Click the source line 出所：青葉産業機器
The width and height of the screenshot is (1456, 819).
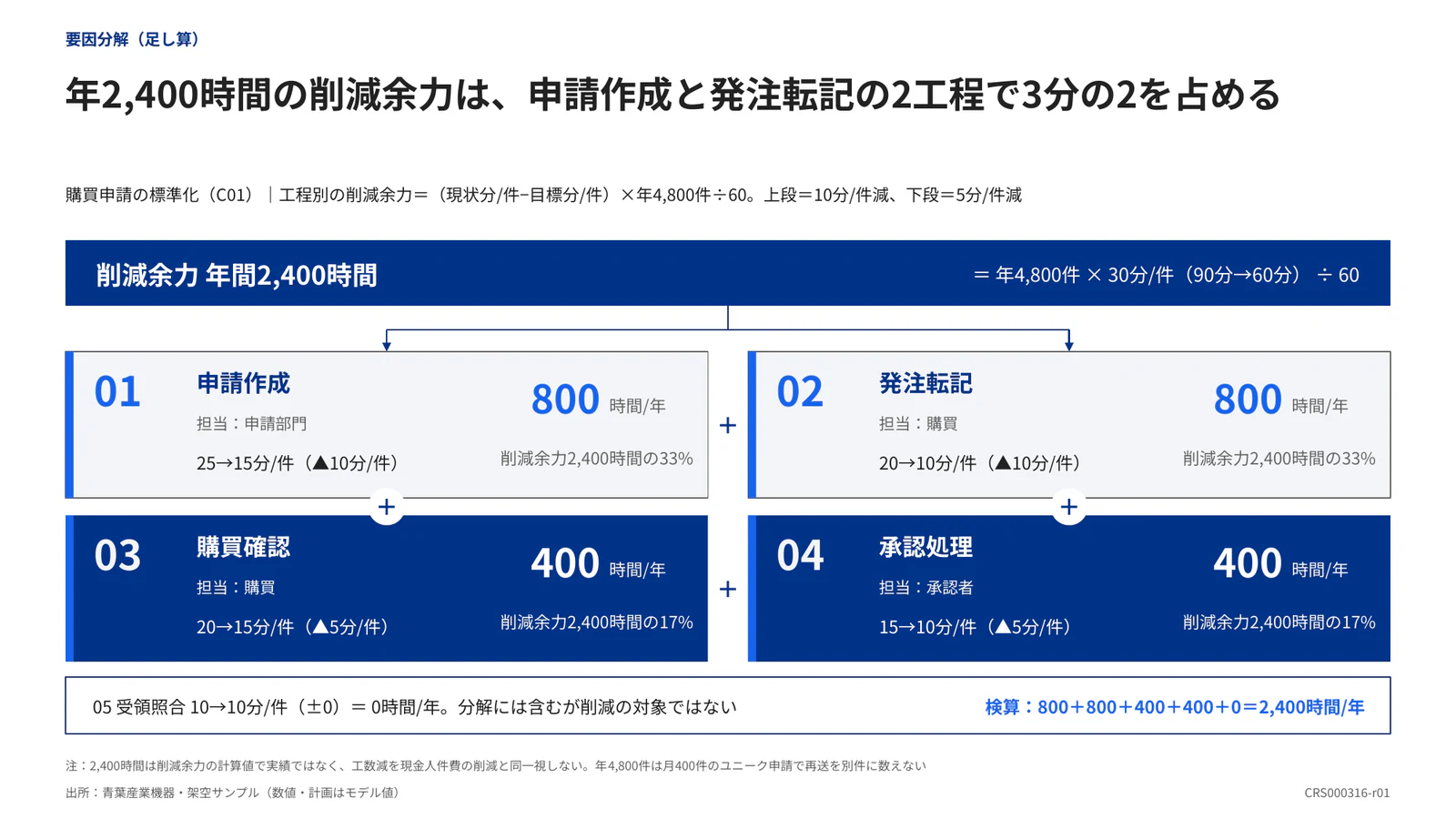[232, 793]
